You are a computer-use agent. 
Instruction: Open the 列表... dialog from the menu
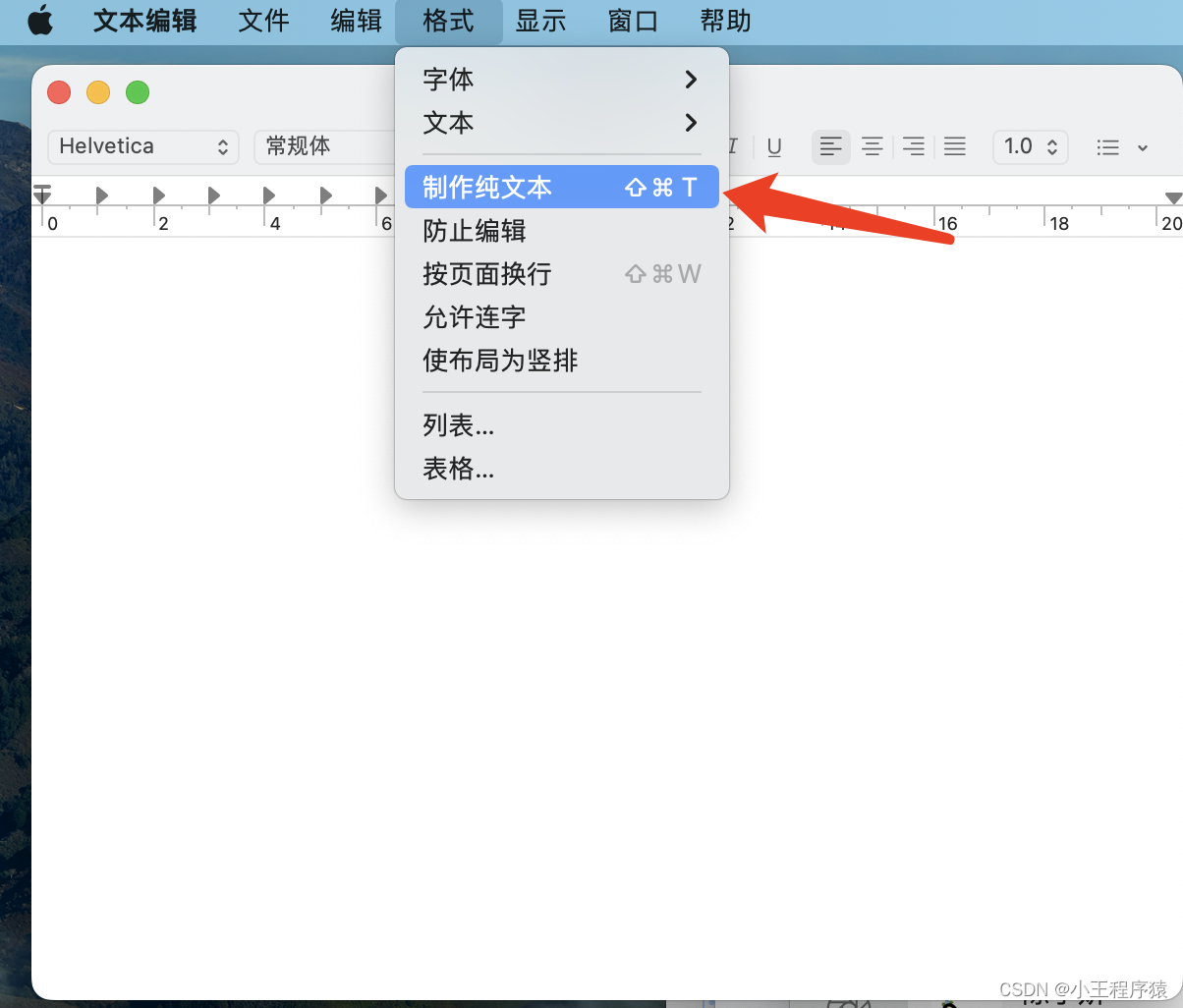click(561, 425)
